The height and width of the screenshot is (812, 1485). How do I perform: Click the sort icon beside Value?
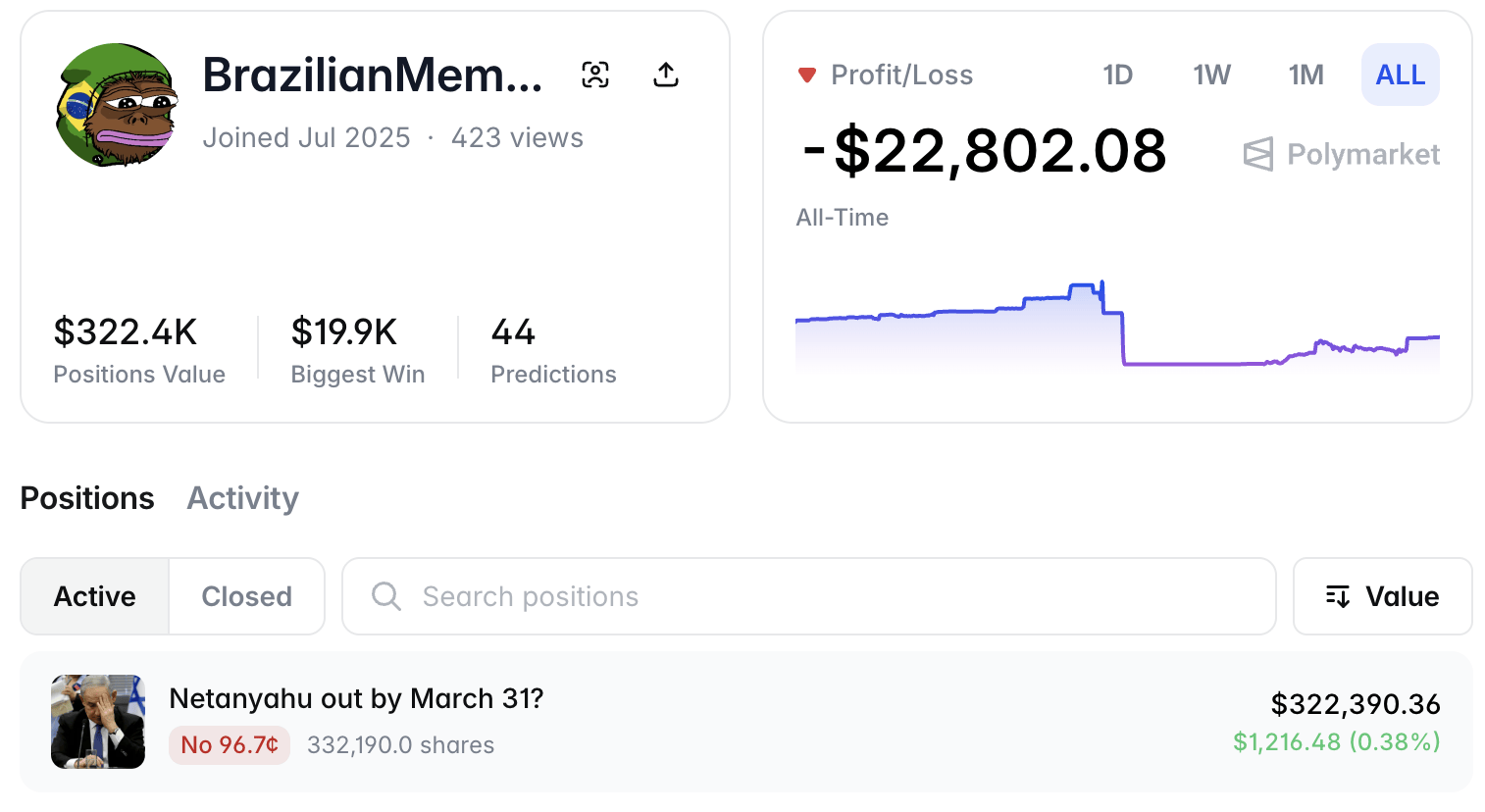coord(1338,596)
